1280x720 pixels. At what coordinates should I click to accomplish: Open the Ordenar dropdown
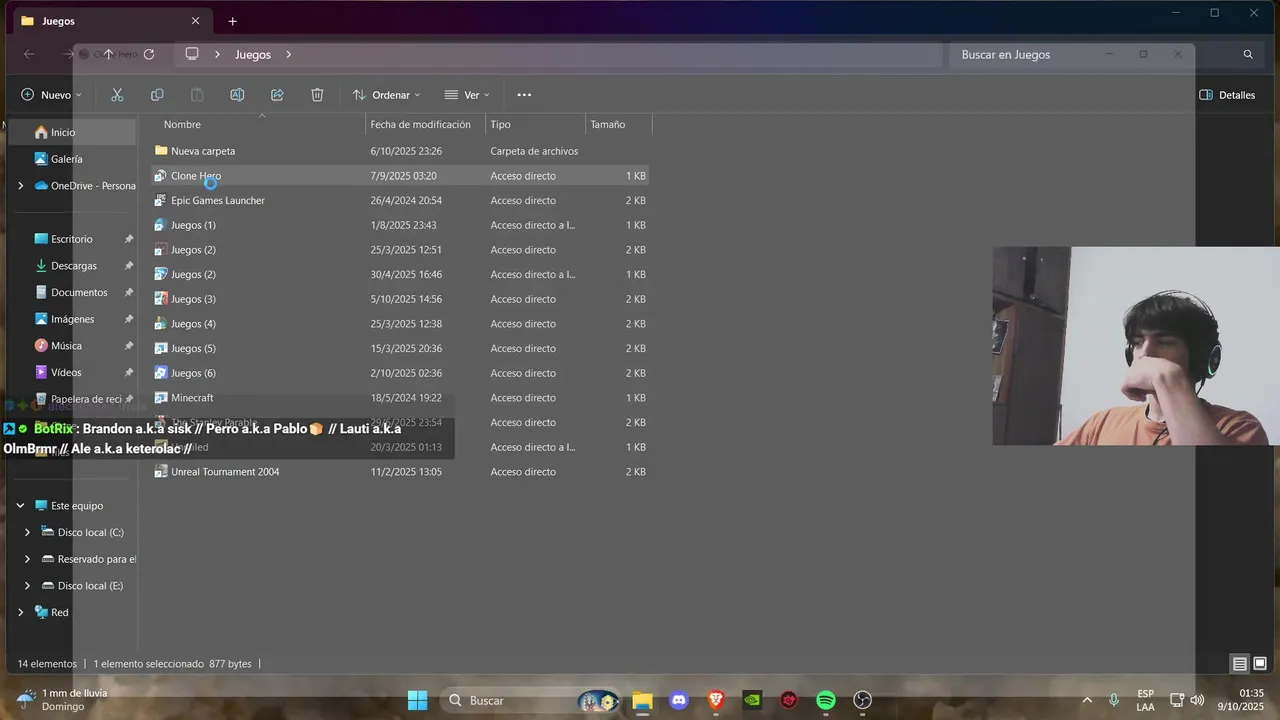[x=386, y=95]
